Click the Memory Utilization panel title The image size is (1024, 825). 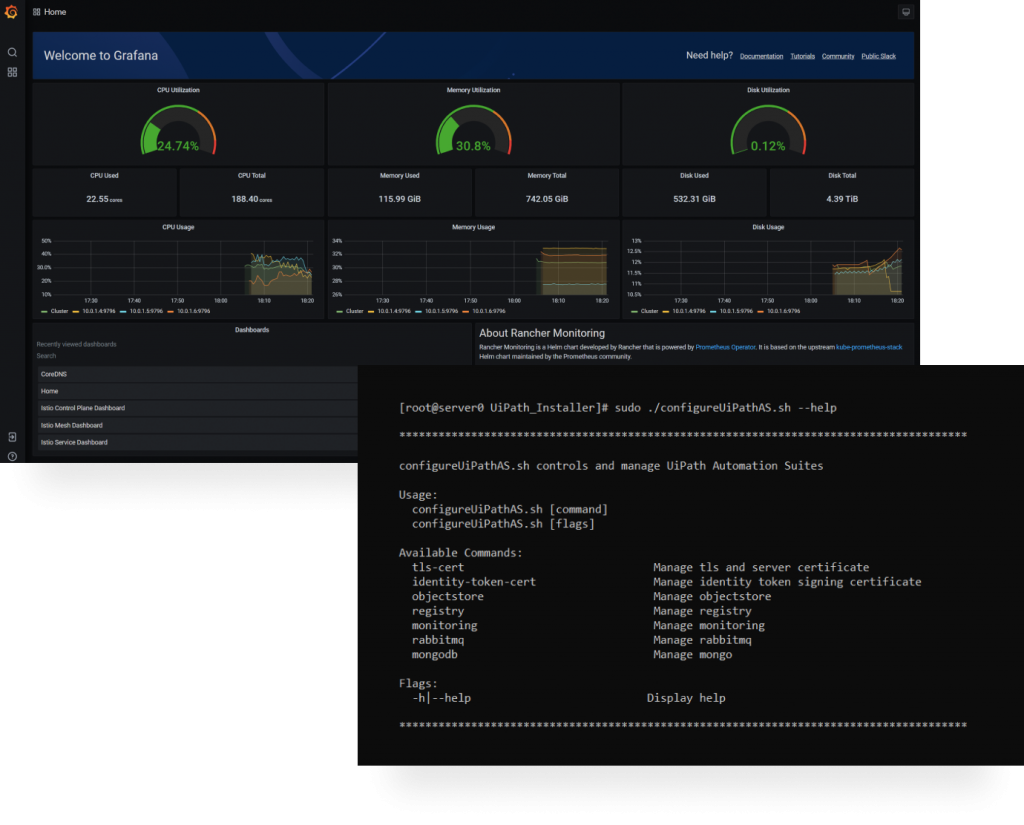(473, 90)
